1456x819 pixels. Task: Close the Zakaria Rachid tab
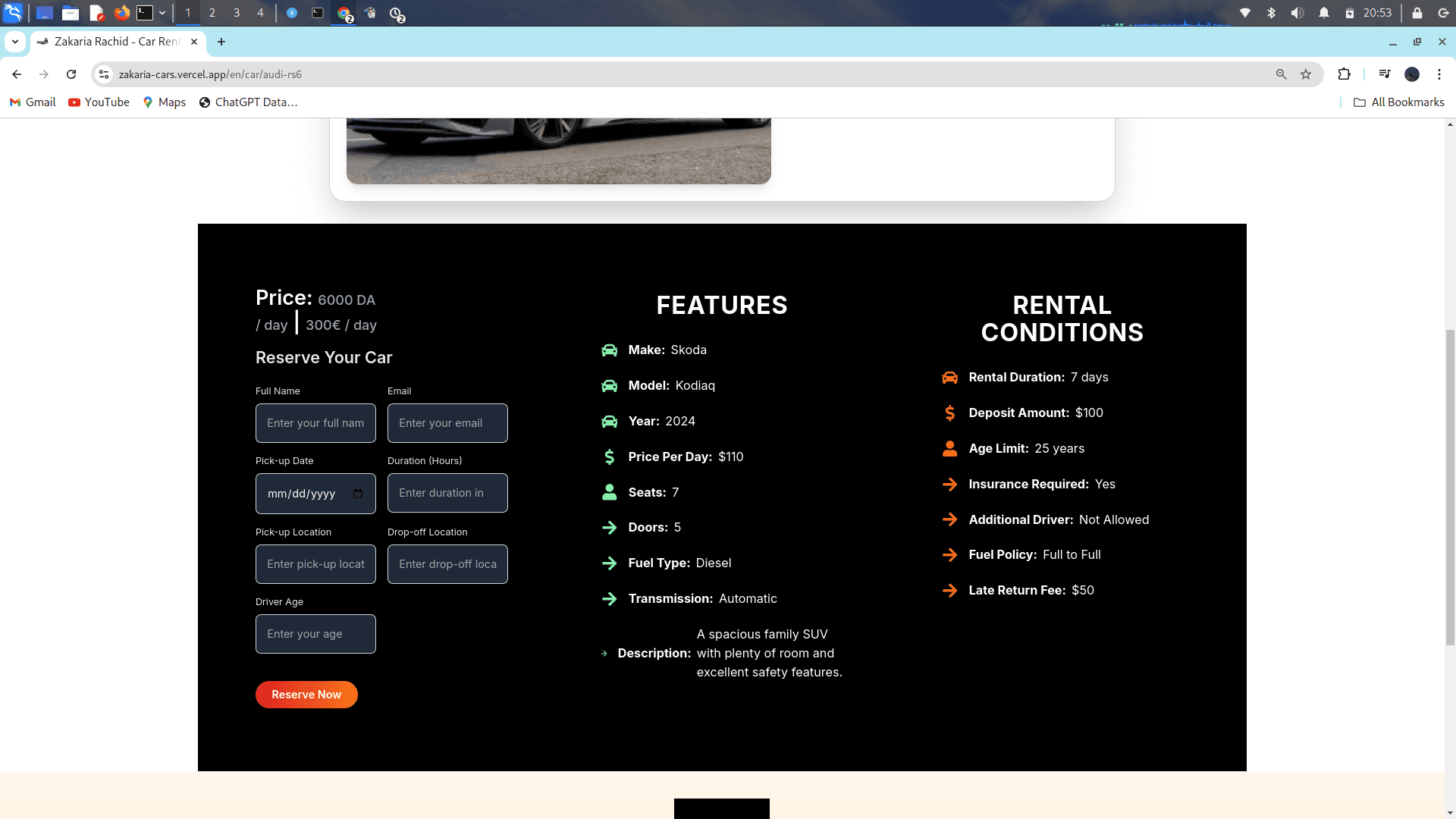tap(194, 42)
